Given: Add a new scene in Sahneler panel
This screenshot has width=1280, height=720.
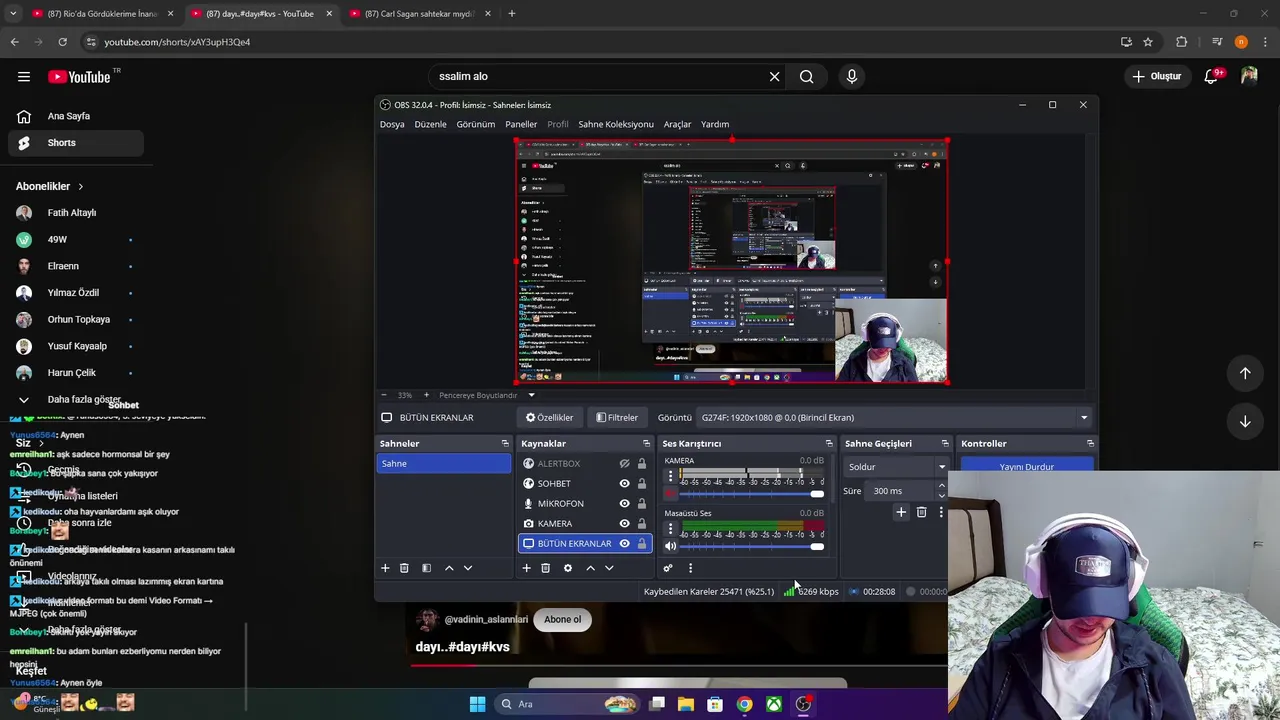Looking at the screenshot, I should (385, 568).
